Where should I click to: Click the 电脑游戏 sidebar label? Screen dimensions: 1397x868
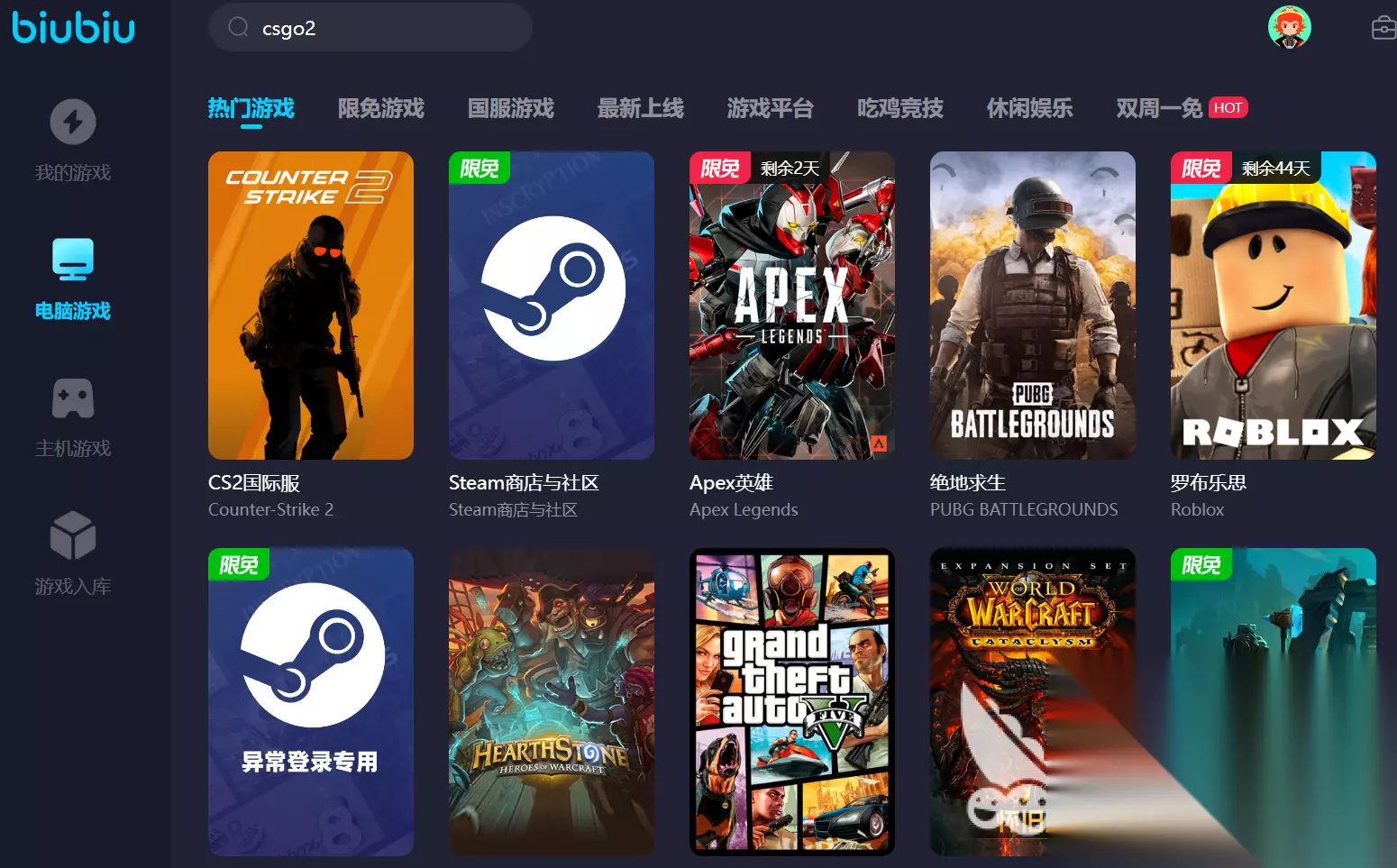[73, 311]
